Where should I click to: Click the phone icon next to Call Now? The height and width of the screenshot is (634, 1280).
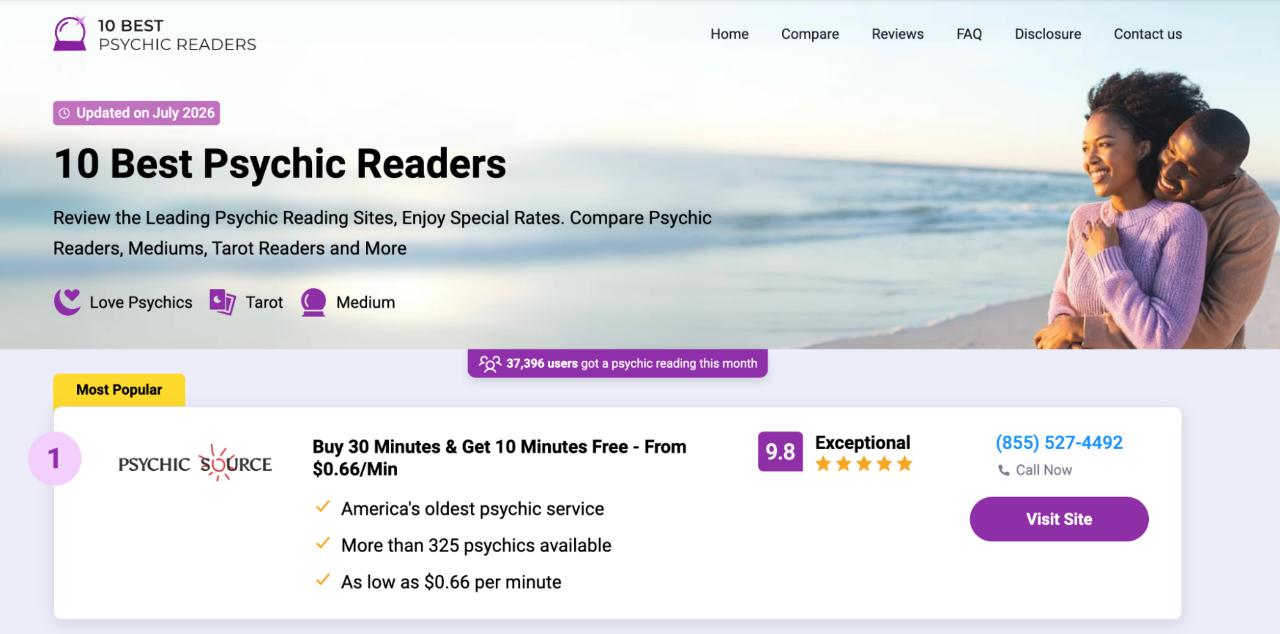coord(1003,470)
